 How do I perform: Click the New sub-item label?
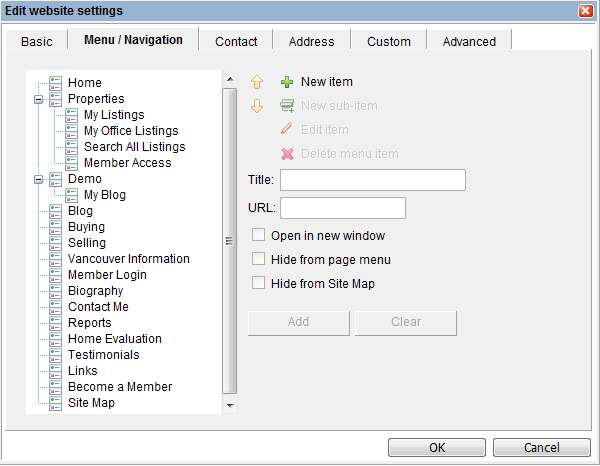click(x=339, y=106)
